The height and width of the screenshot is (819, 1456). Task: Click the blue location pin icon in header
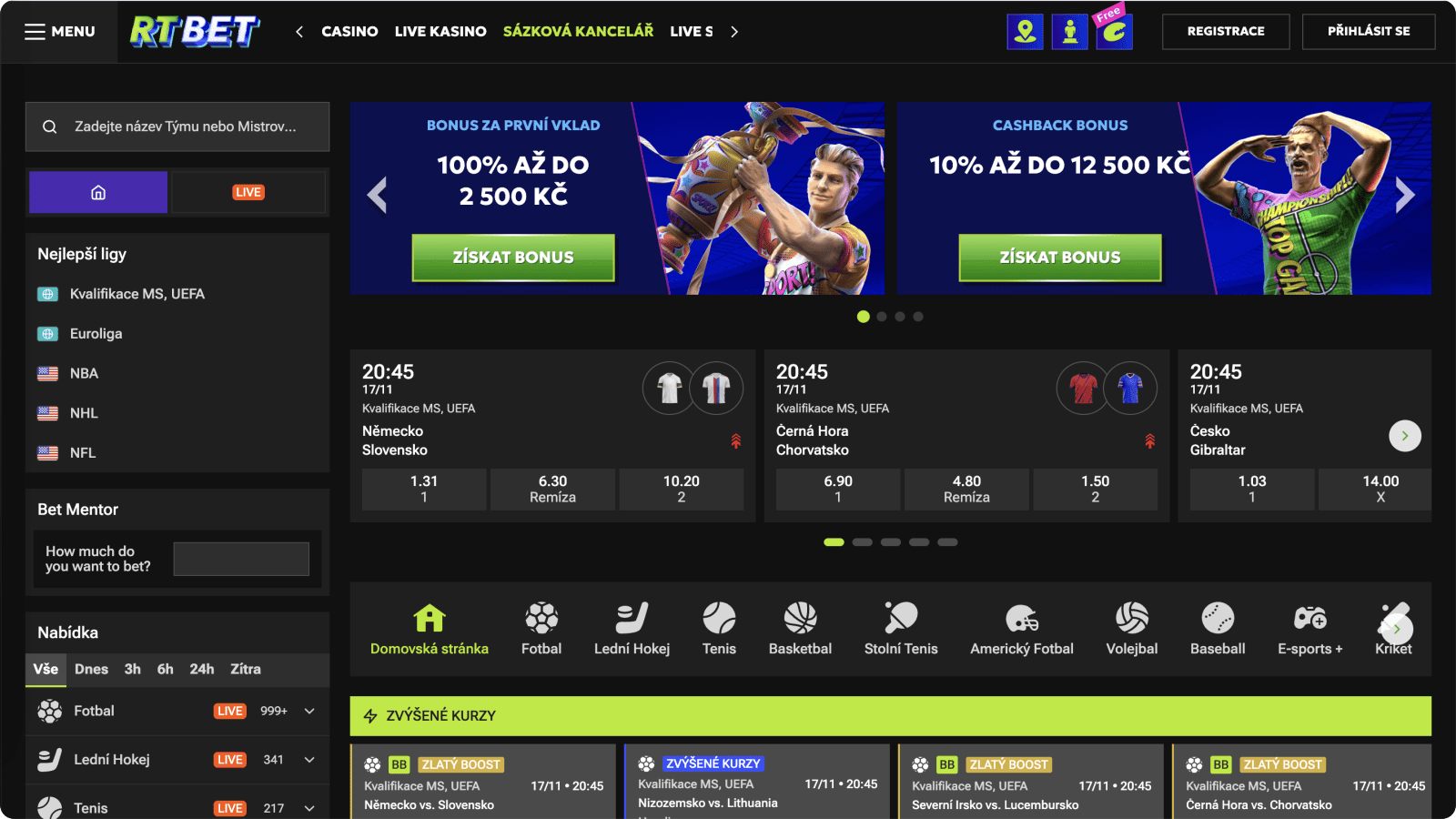point(1026,32)
